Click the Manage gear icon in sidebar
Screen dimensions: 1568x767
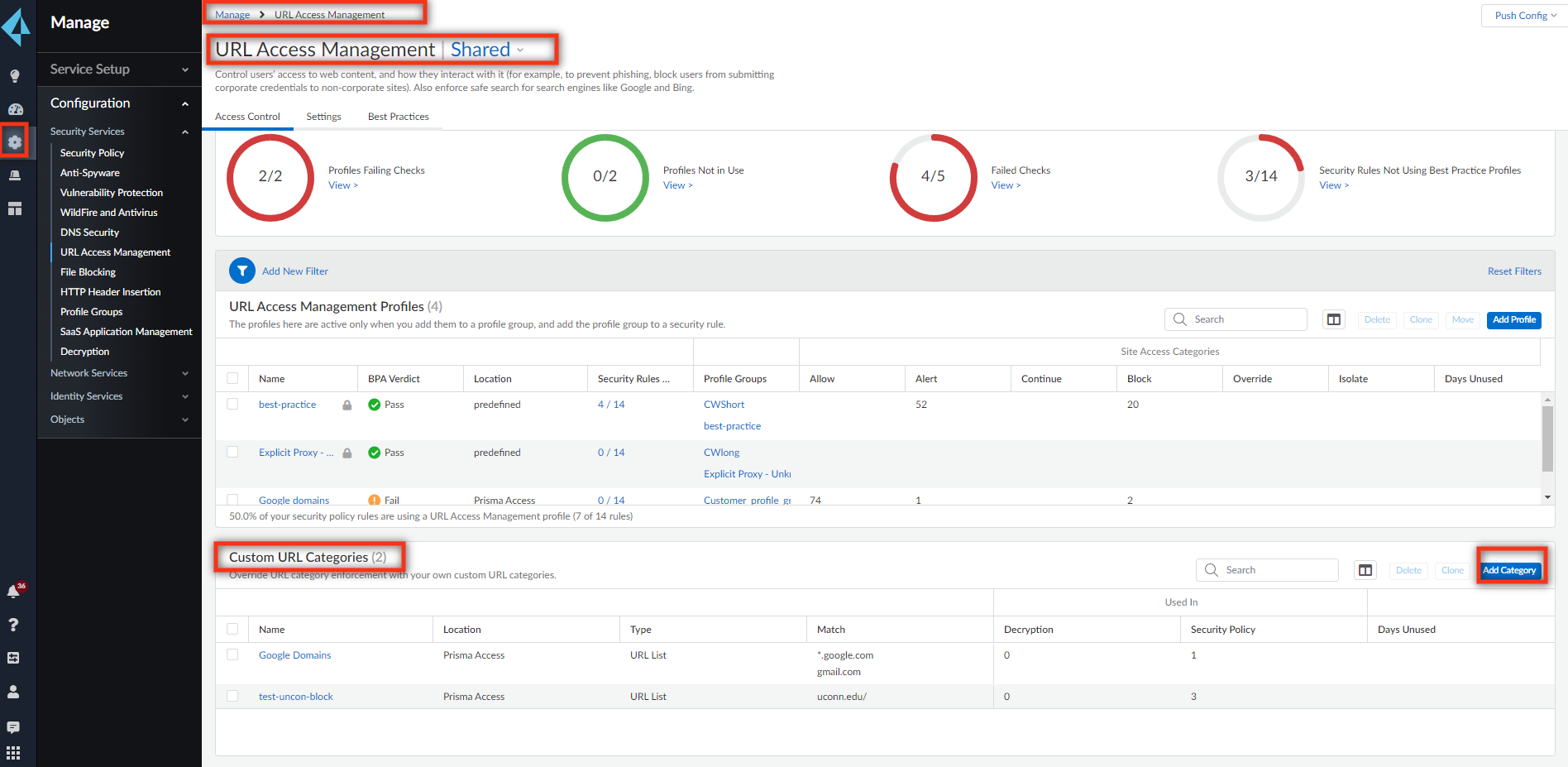(x=15, y=142)
